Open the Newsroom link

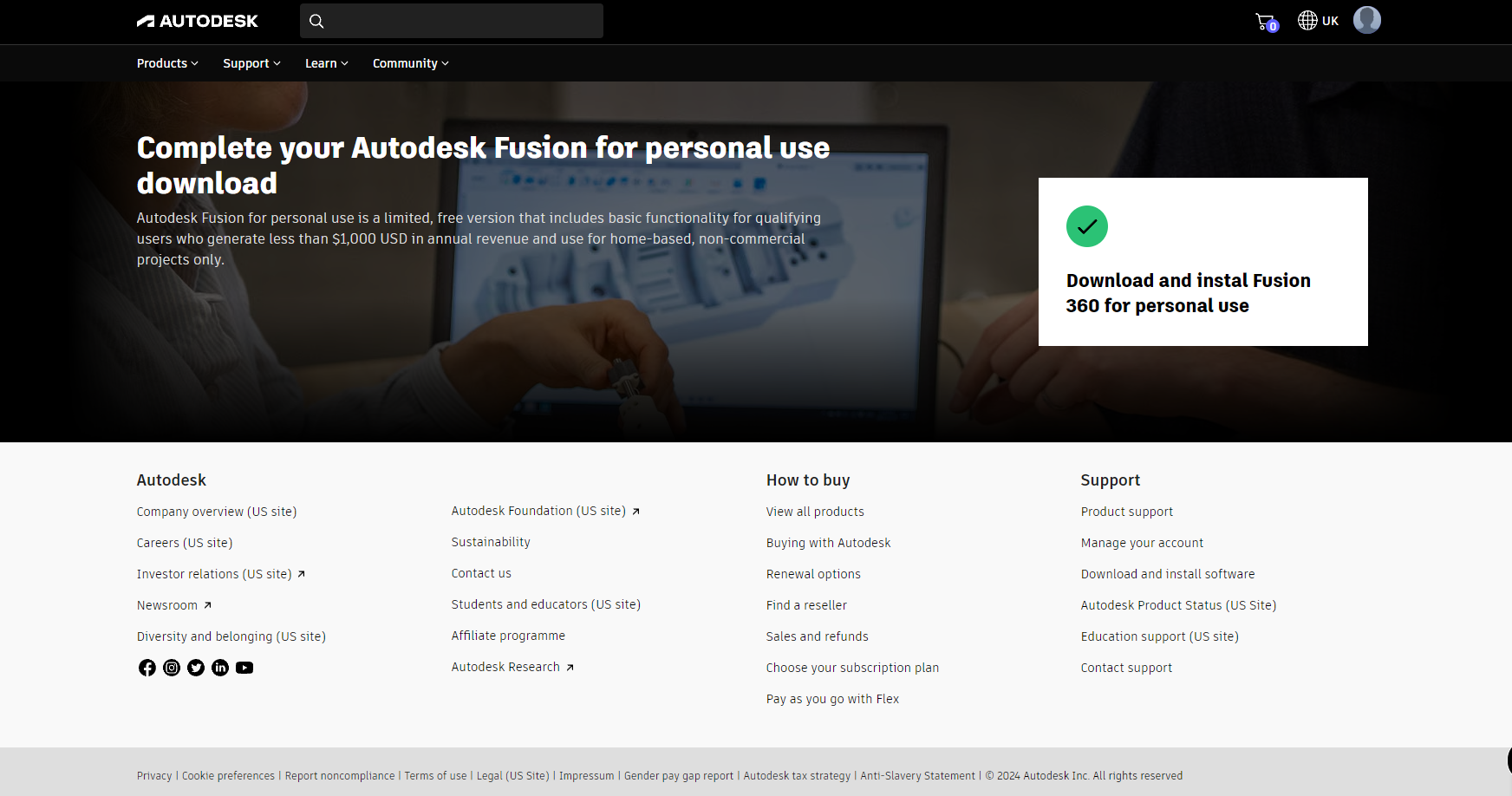(174, 605)
